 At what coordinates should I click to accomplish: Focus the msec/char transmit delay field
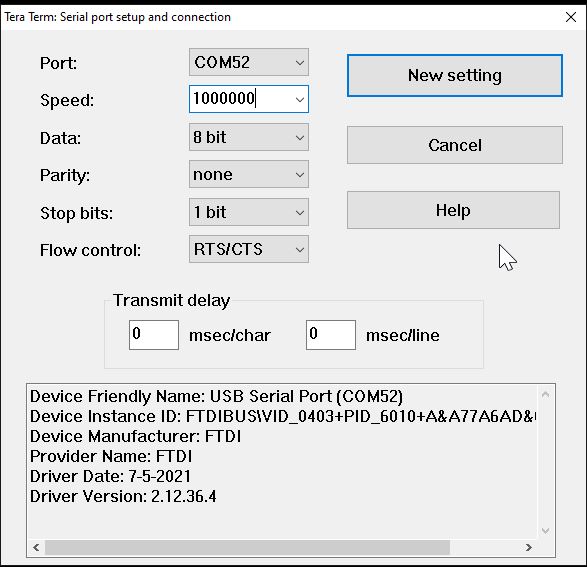tap(154, 335)
